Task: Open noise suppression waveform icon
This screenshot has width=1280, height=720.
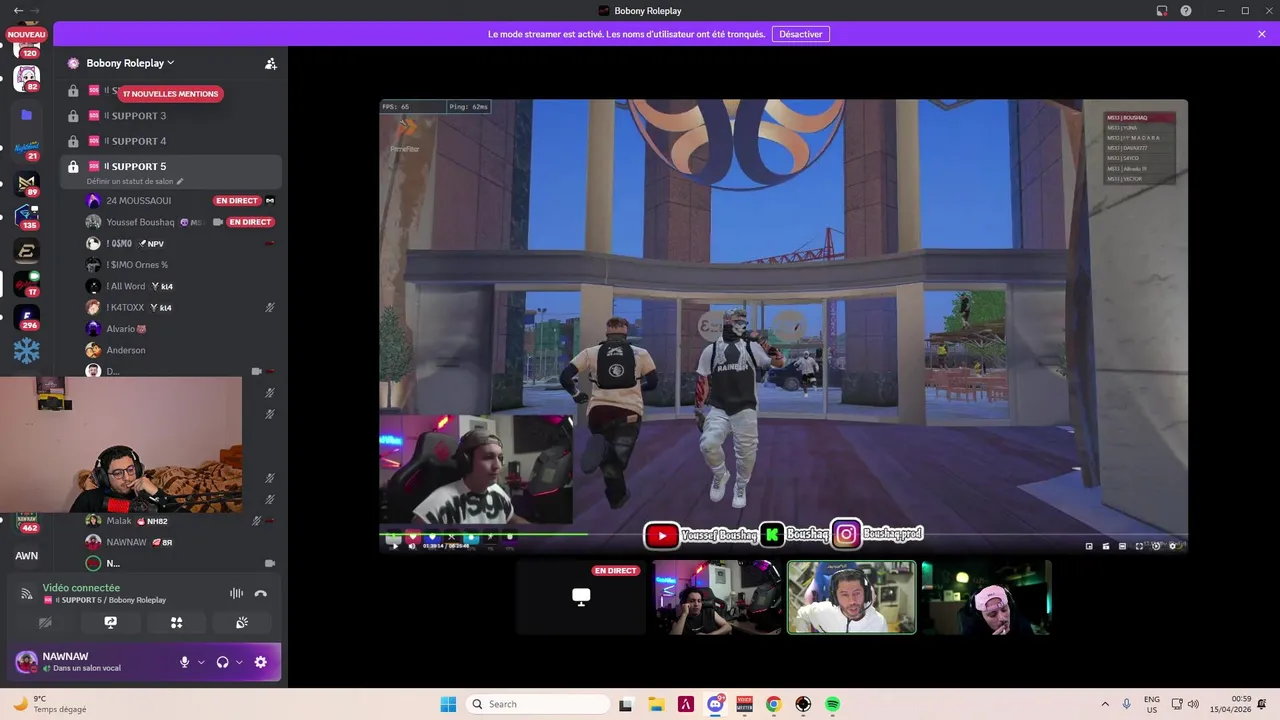Action: click(236, 593)
